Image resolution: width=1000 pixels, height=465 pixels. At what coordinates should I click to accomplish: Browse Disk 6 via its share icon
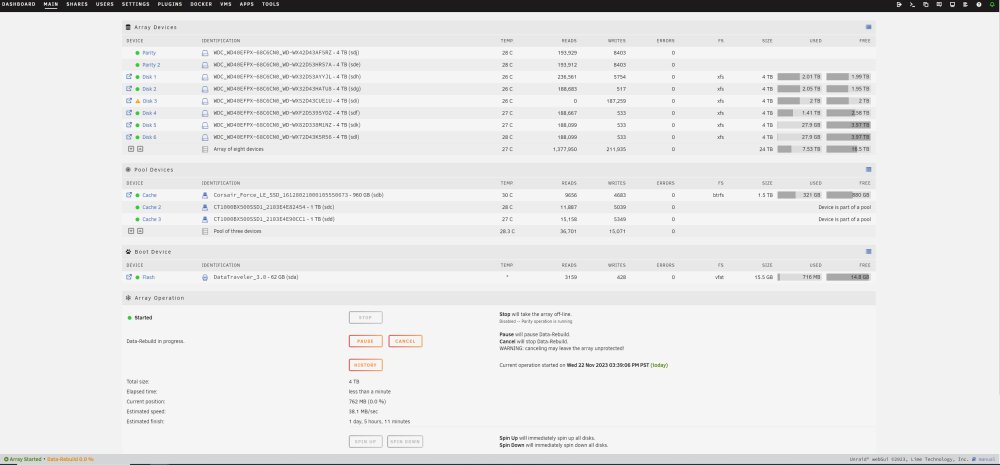(x=129, y=137)
